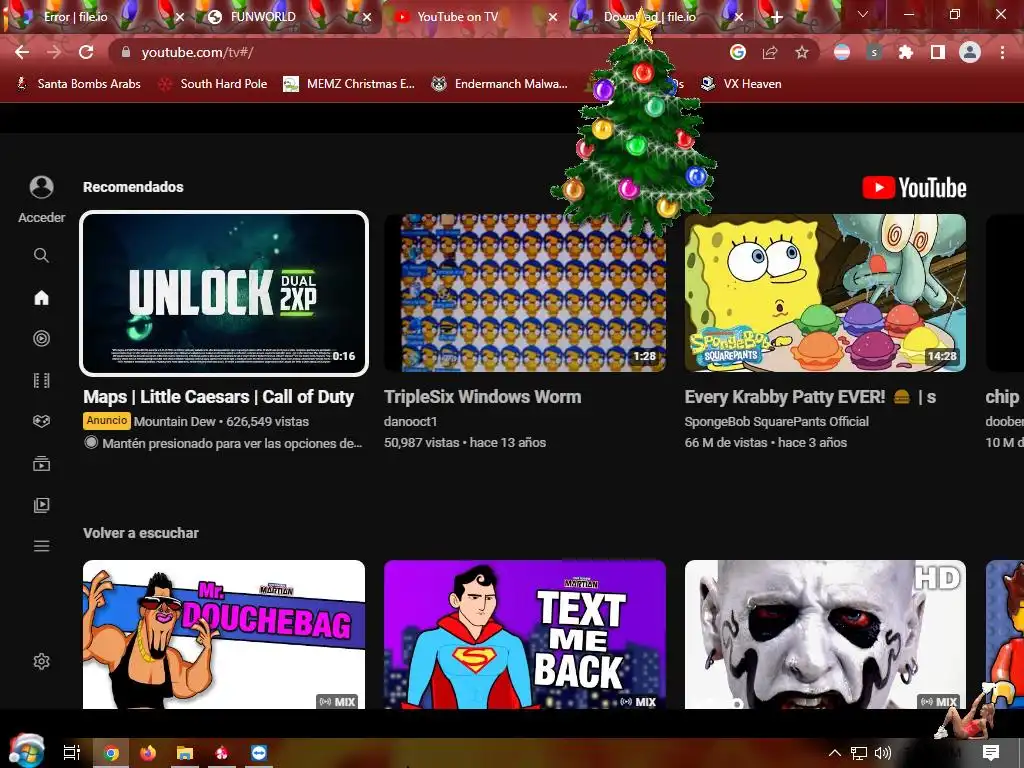Viewport: 1024px width, 768px height.
Task: Open the Text Me Back mix thumbnail
Action: 525,635
